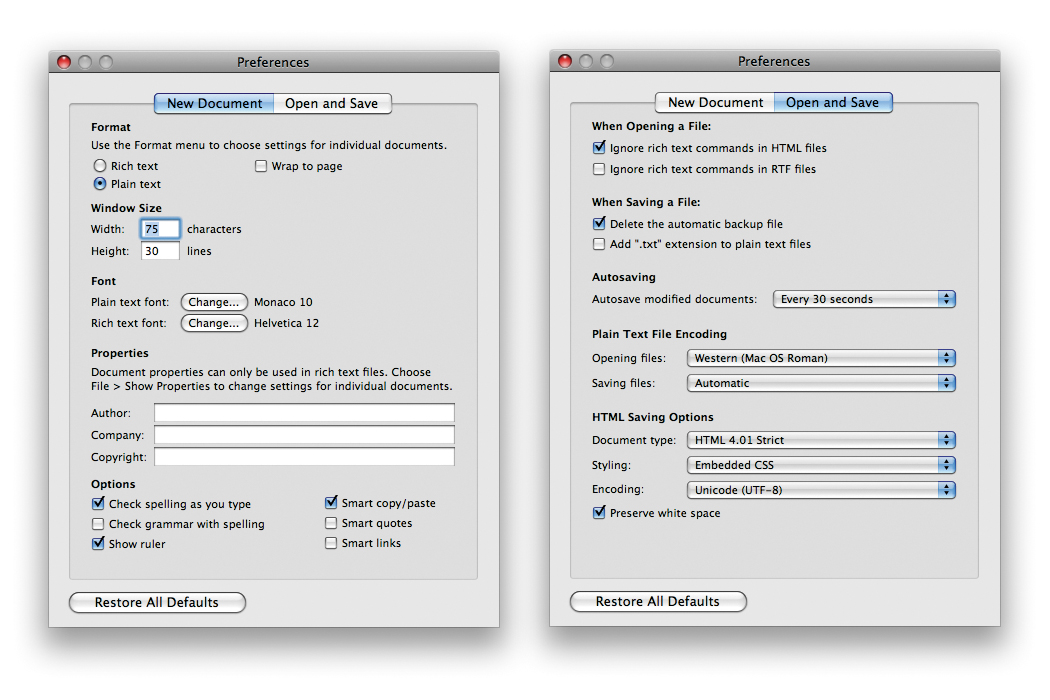Image resolution: width=1050 pixels, height=700 pixels.
Task: Open the Open and Save tab in left window
Action: tap(331, 103)
